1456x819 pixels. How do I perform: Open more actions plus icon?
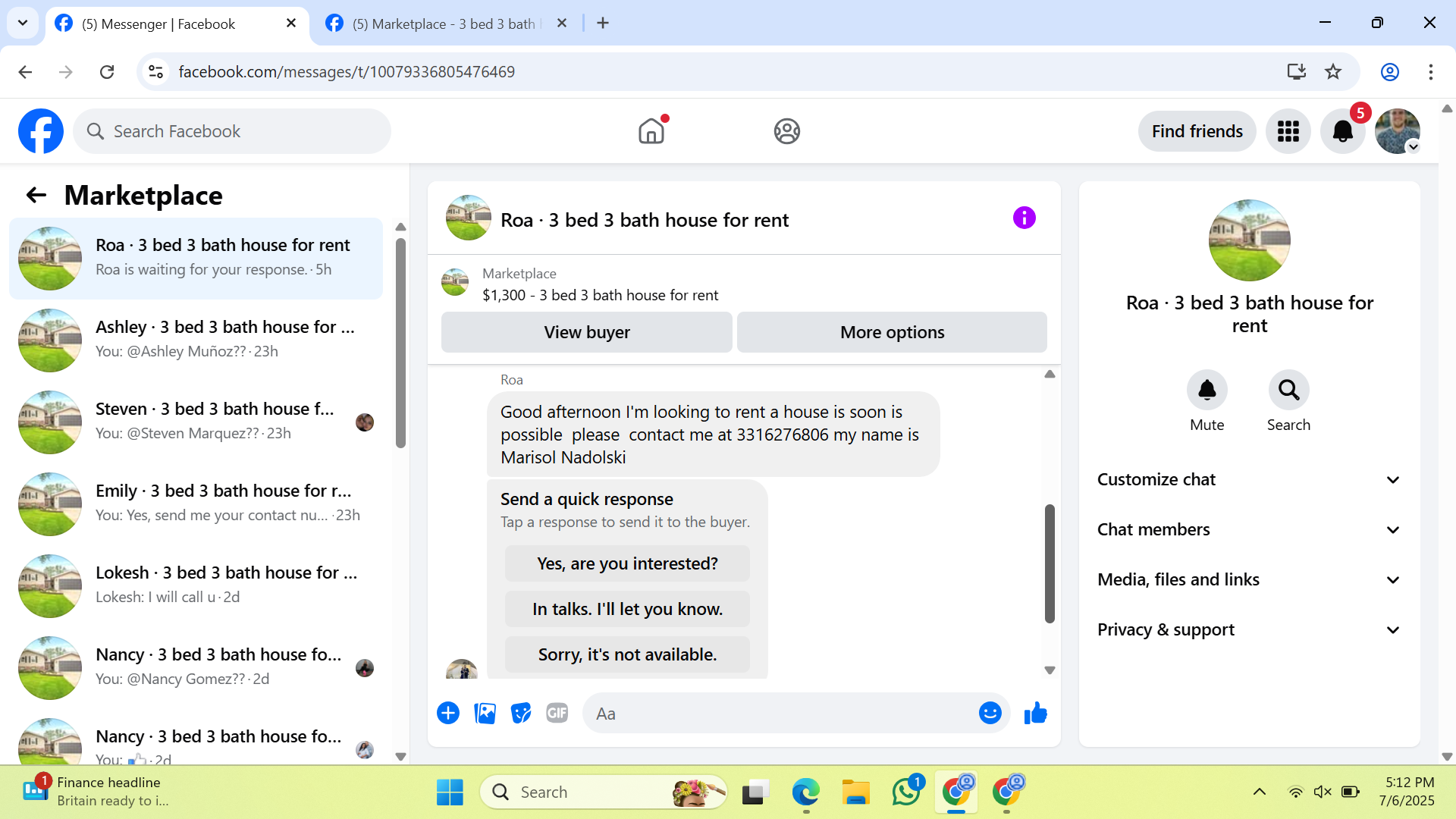point(448,714)
